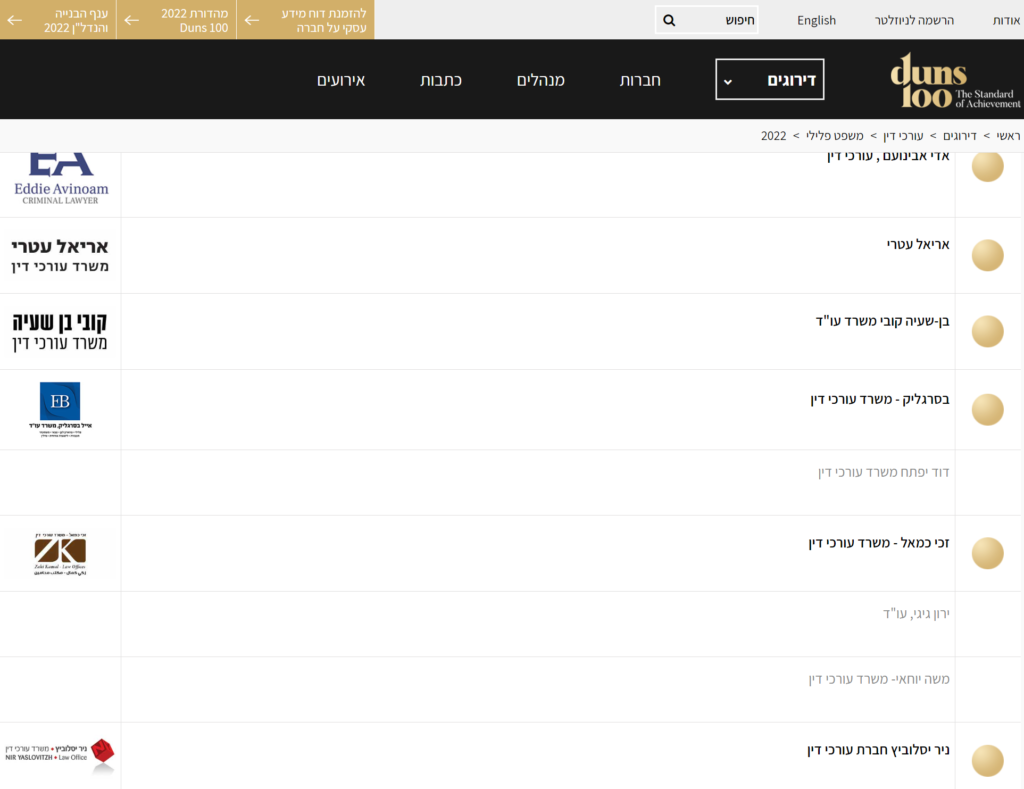The width and height of the screenshot is (1024, 789).
Task: Click the Eddie Avinoam Criminal Lawyer logo
Action: (x=61, y=178)
